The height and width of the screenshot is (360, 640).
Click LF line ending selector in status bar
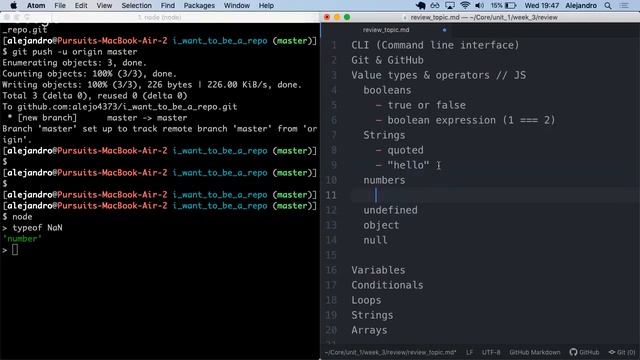pos(469,352)
